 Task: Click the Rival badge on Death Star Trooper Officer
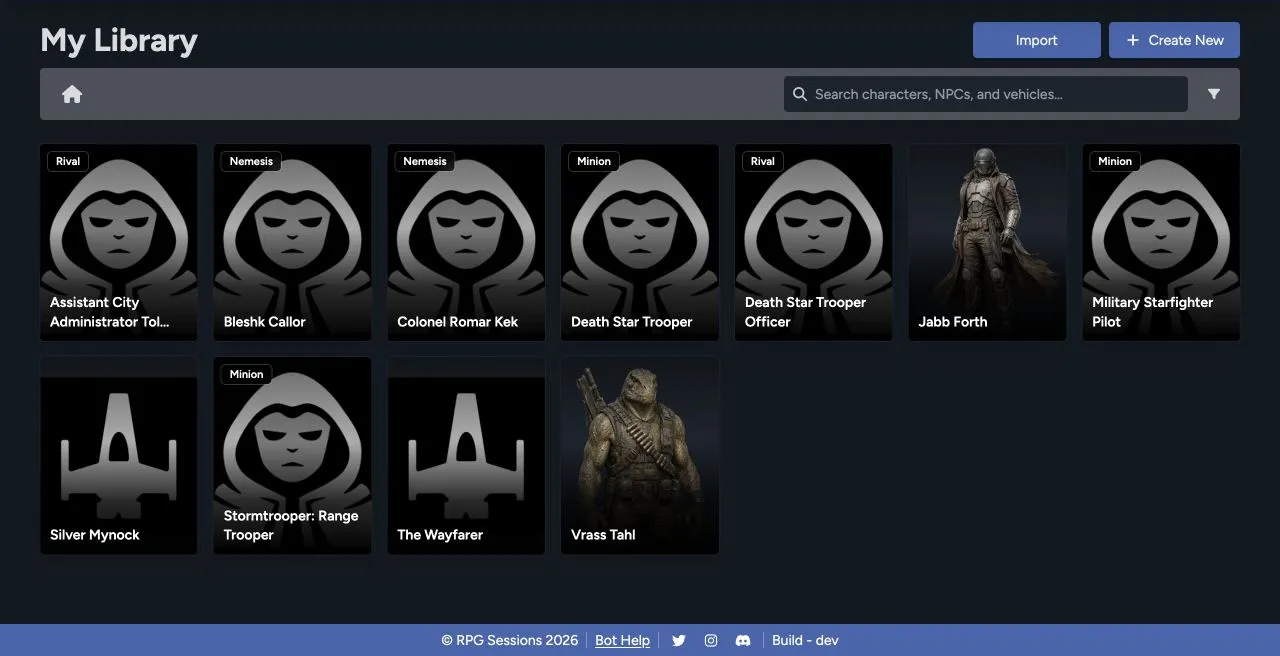click(763, 161)
